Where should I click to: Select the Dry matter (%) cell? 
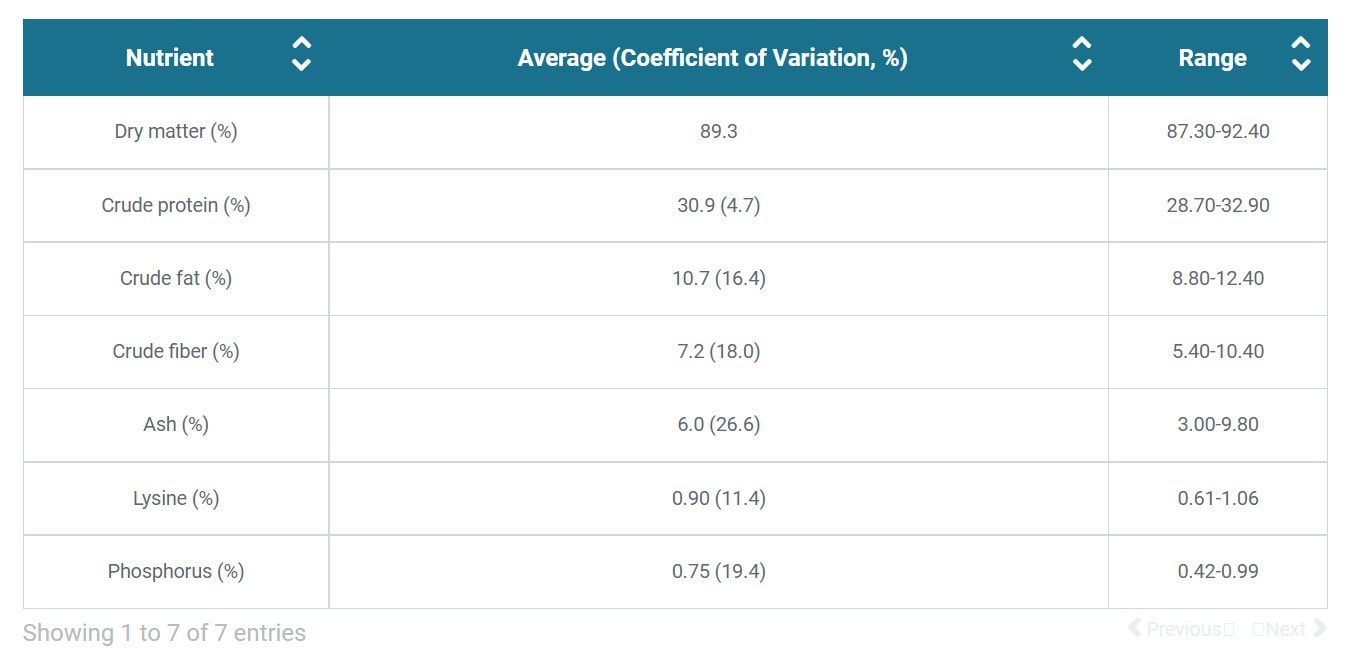tap(176, 132)
